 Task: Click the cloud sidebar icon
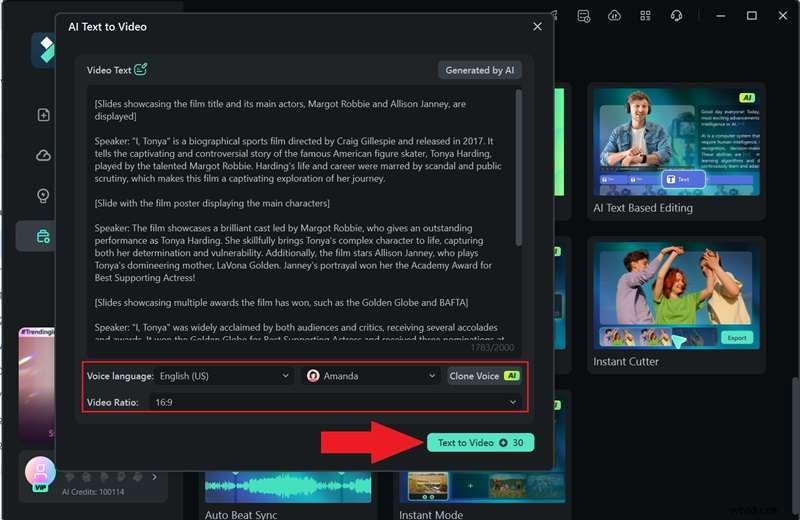tap(44, 155)
